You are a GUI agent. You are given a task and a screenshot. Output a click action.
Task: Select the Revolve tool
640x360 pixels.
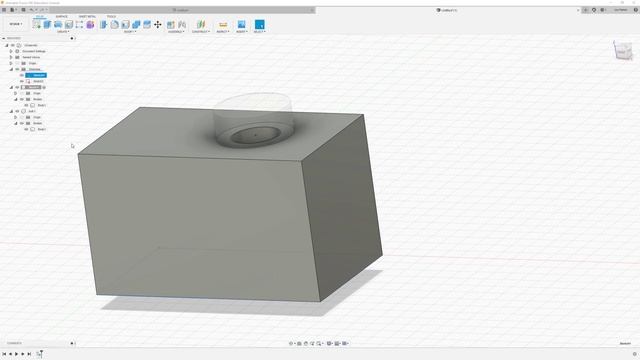point(58,24)
